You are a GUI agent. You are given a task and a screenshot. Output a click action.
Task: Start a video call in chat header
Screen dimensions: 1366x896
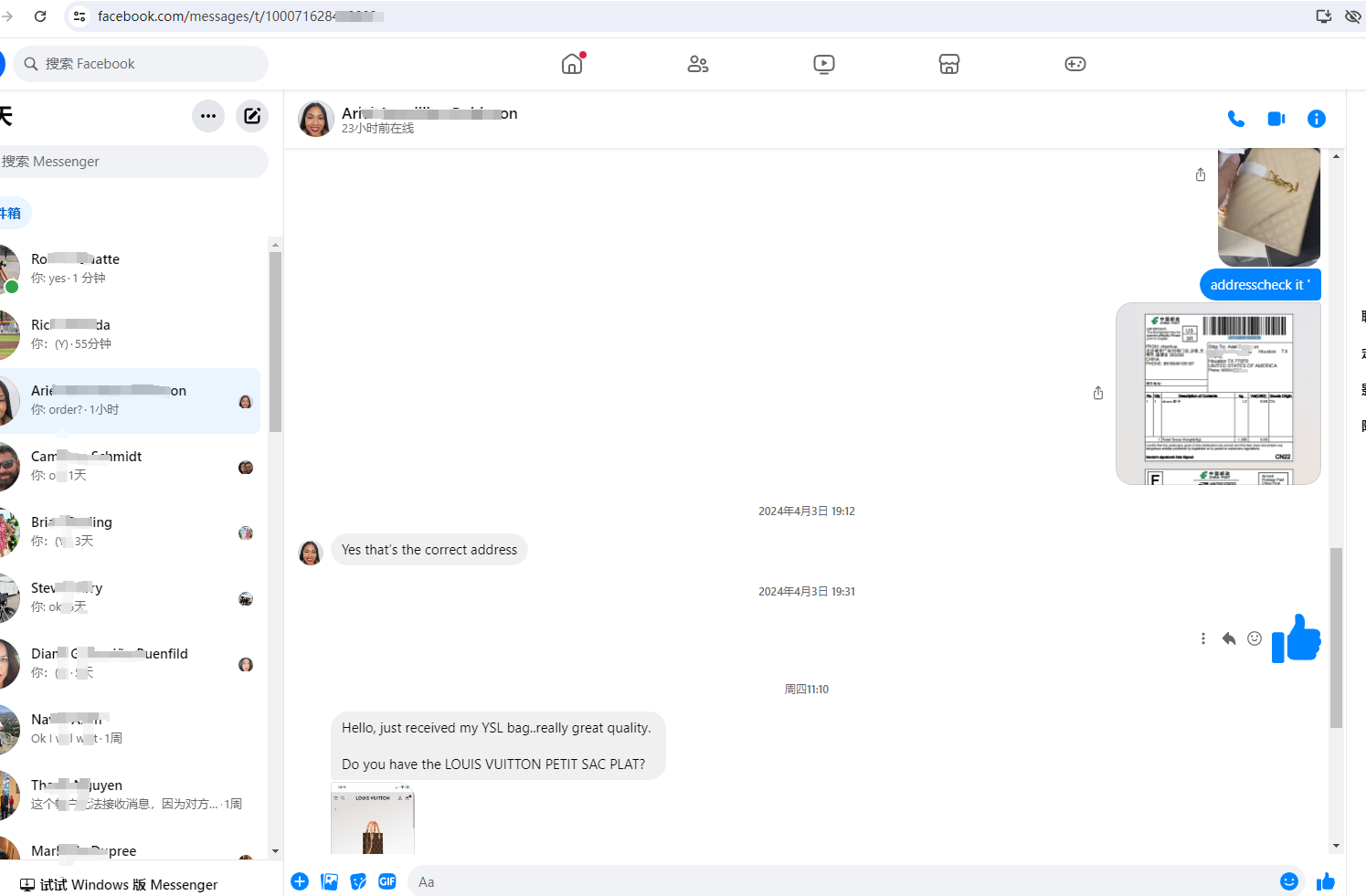click(1276, 119)
